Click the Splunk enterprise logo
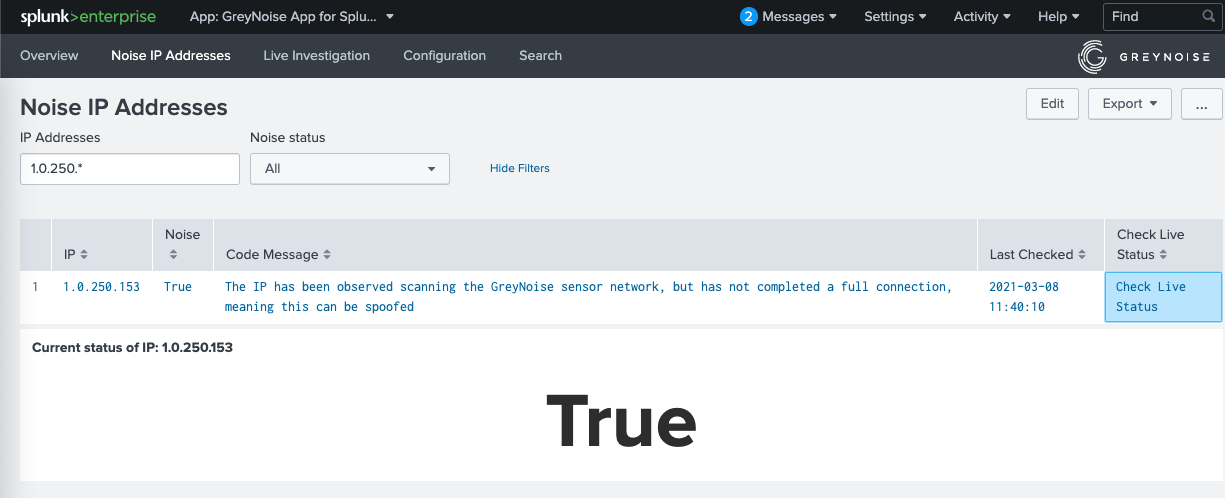This screenshot has width=1225, height=498. click(x=86, y=16)
